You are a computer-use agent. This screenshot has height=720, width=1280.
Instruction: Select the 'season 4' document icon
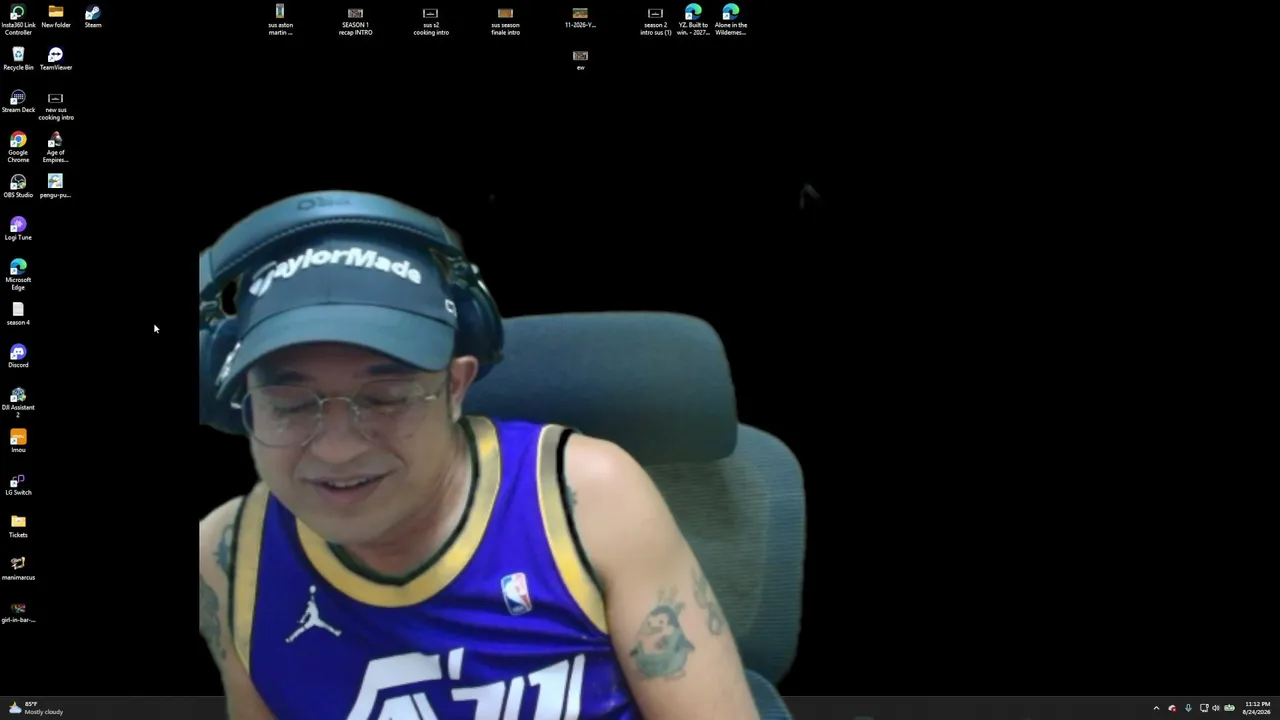click(x=18, y=314)
